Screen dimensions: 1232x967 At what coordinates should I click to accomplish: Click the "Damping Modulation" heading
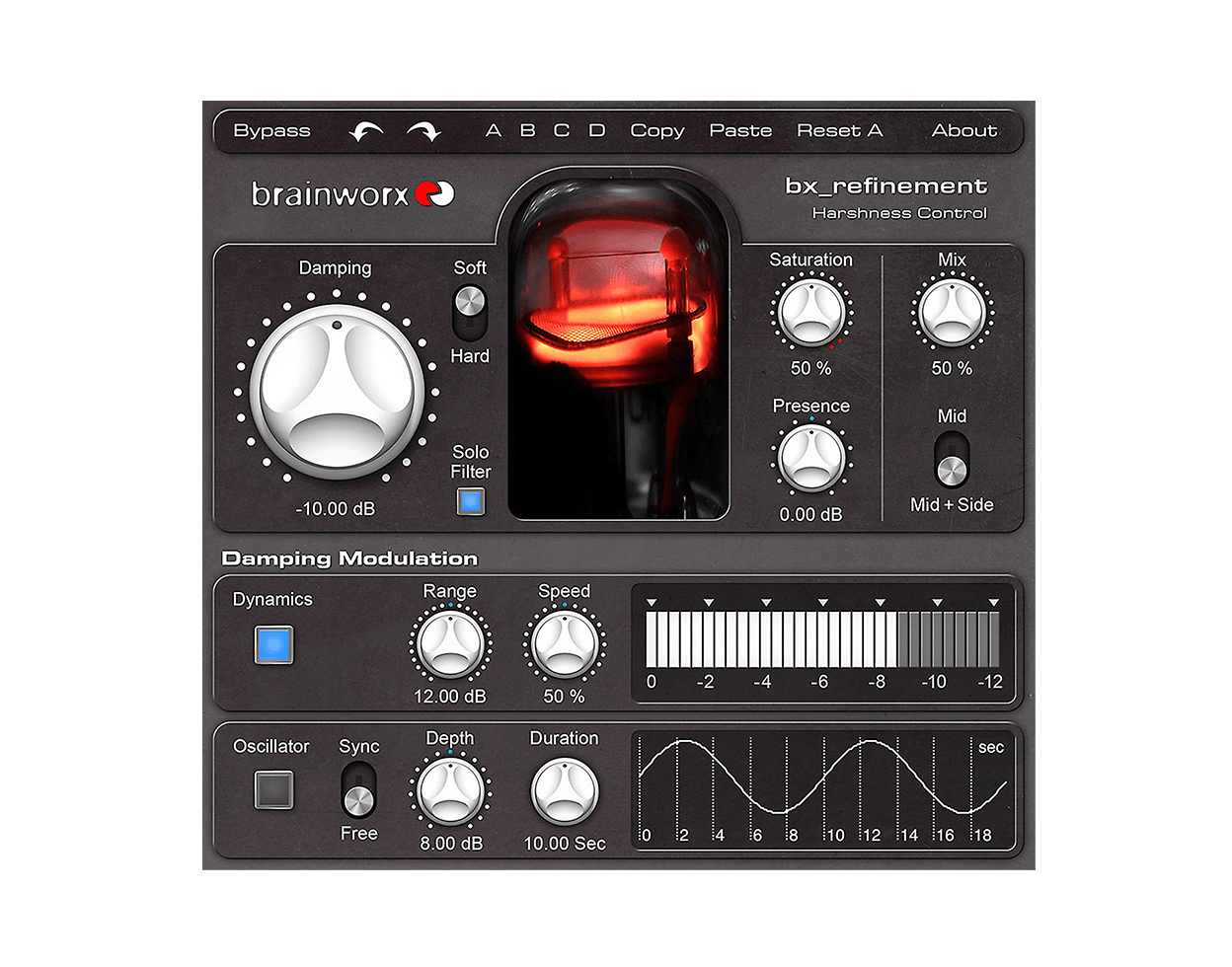pyautogui.click(x=349, y=558)
